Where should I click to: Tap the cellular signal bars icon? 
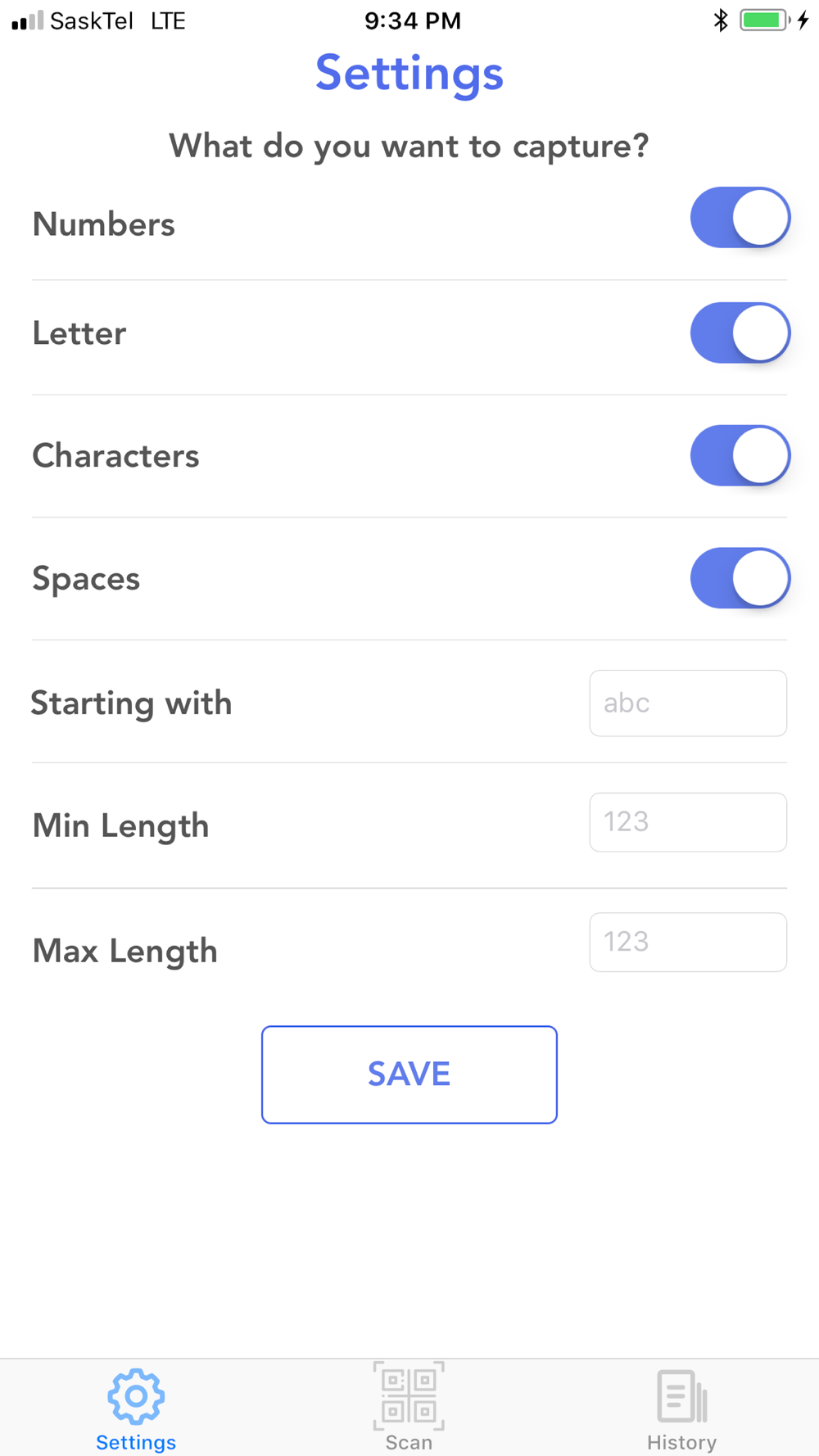27,20
